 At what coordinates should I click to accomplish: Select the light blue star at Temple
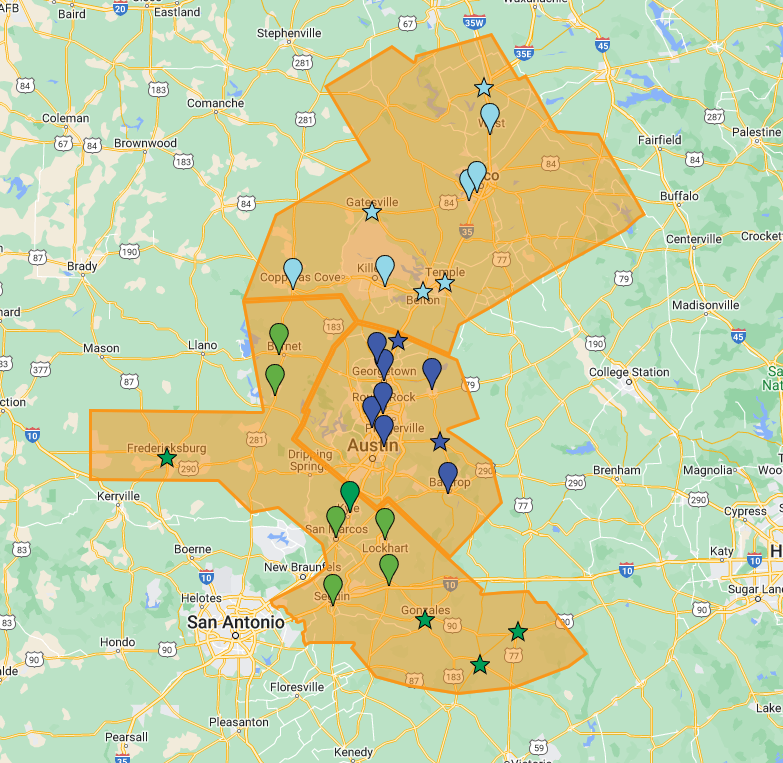coord(445,283)
